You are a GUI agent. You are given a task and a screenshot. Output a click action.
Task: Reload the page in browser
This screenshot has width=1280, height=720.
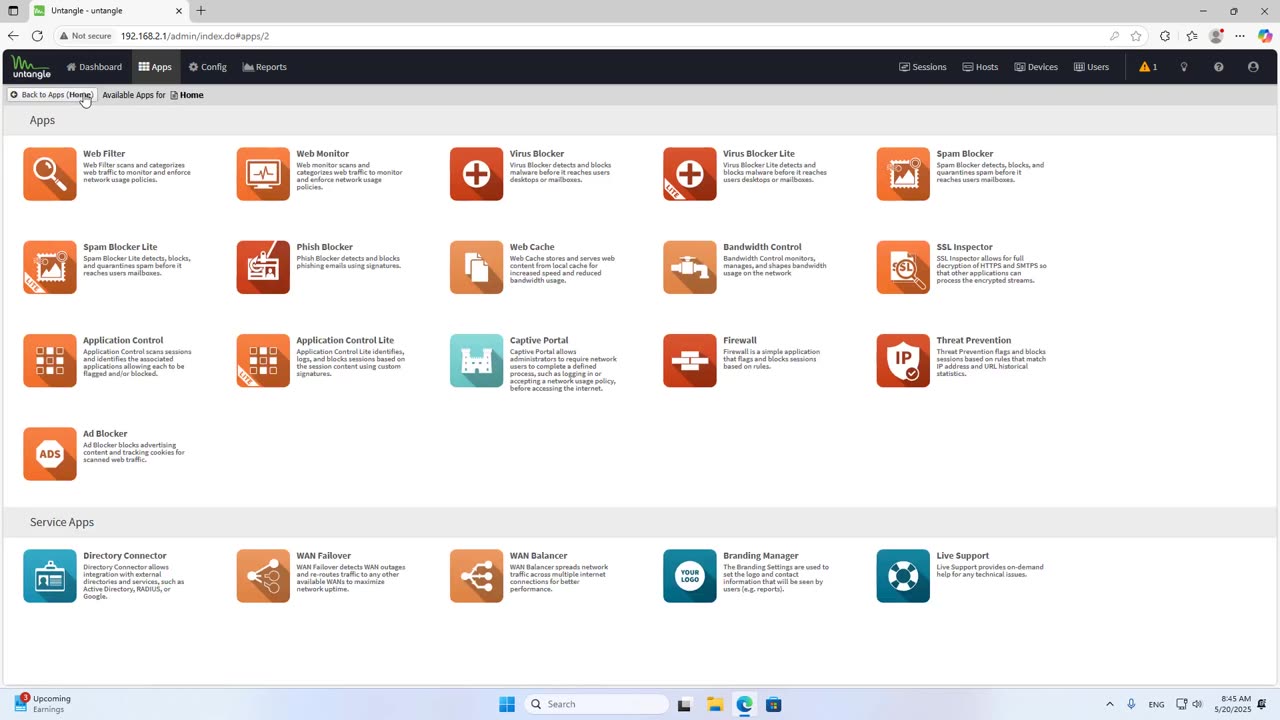click(x=37, y=36)
